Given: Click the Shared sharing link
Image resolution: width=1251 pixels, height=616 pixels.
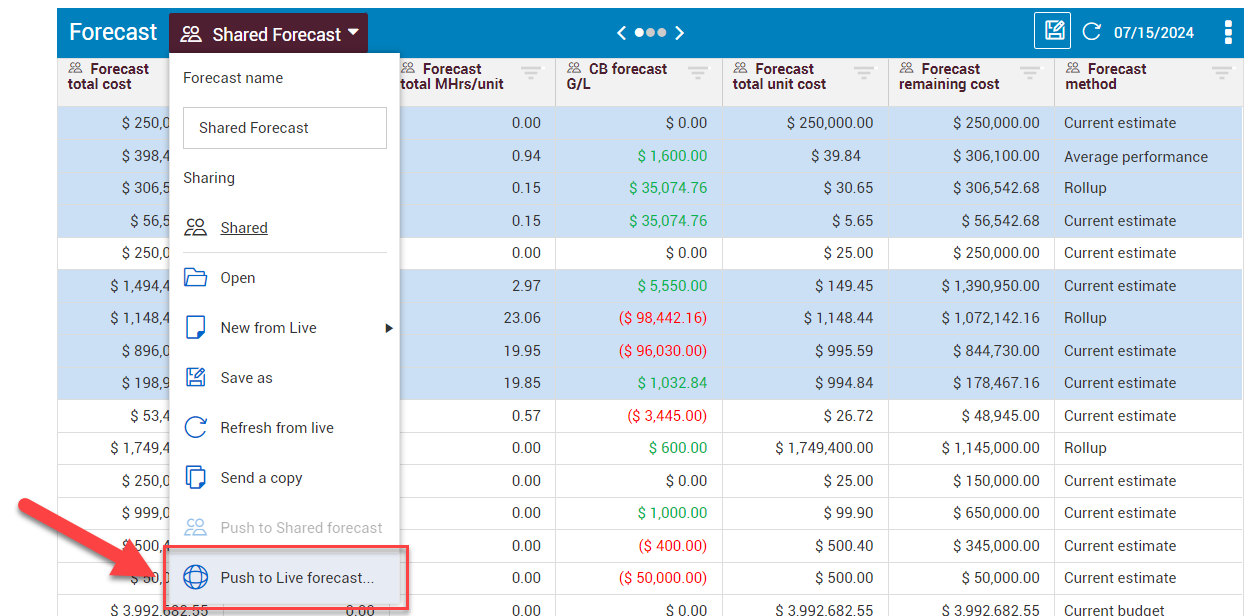Looking at the screenshot, I should coord(243,227).
